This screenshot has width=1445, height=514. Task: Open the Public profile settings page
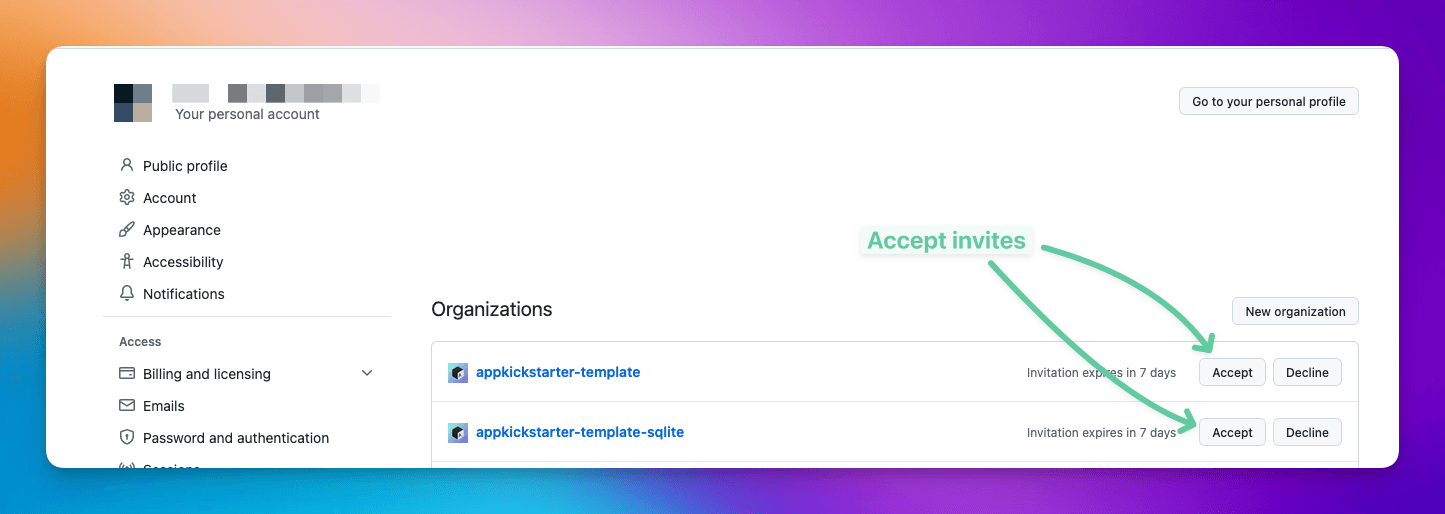point(185,166)
